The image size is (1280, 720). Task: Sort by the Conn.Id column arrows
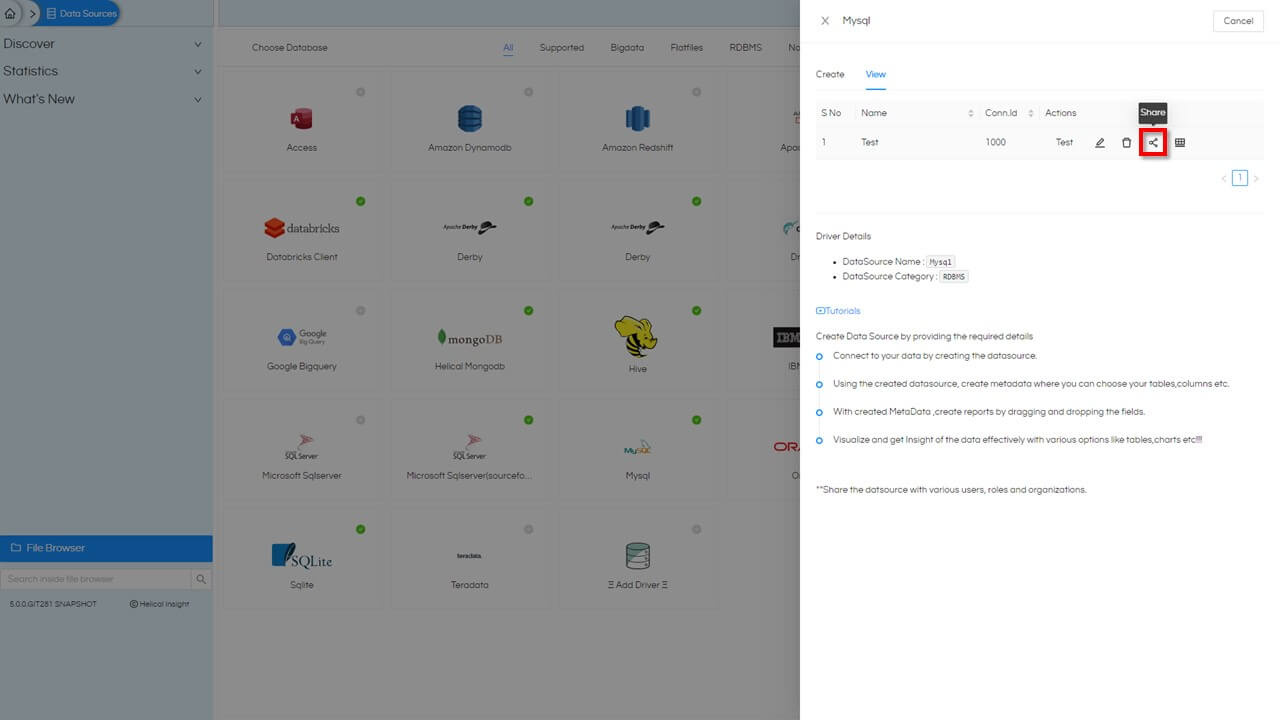click(x=1032, y=113)
